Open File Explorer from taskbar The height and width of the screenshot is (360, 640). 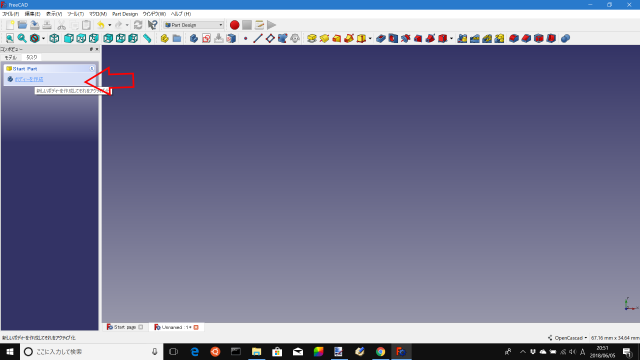pyautogui.click(x=256, y=351)
